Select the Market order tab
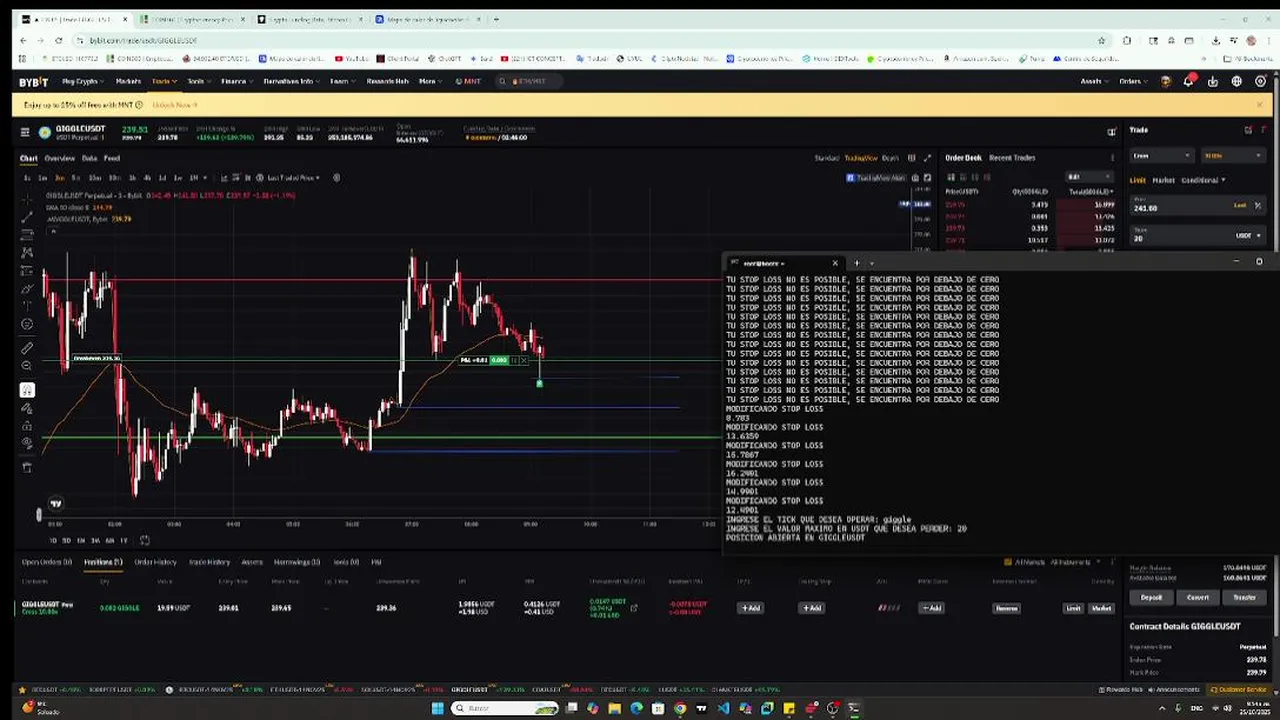 click(1163, 180)
